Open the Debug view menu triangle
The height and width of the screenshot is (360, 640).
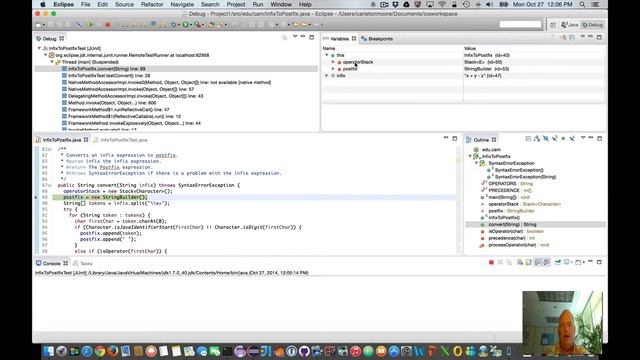pyautogui.click(x=295, y=37)
